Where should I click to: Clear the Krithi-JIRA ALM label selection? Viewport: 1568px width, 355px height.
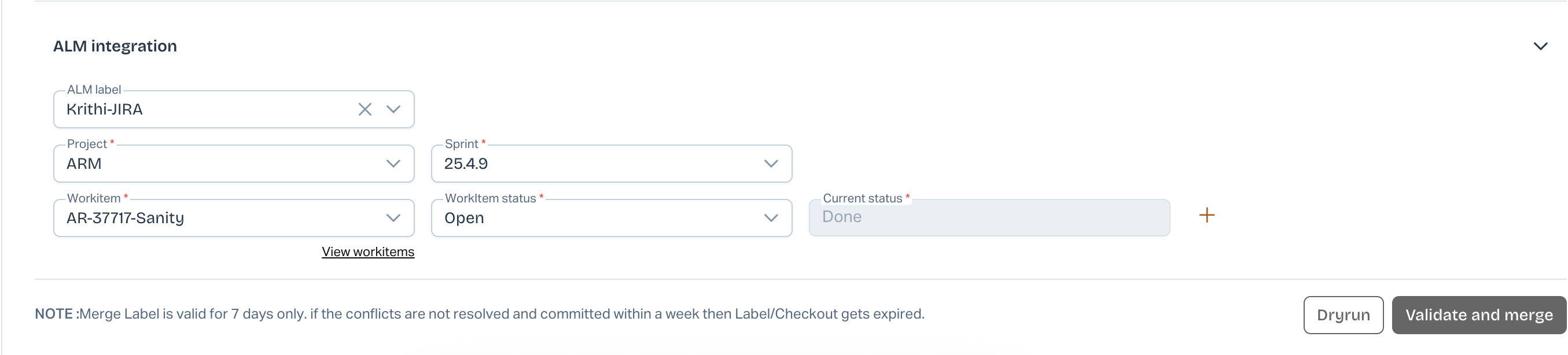pyautogui.click(x=365, y=109)
